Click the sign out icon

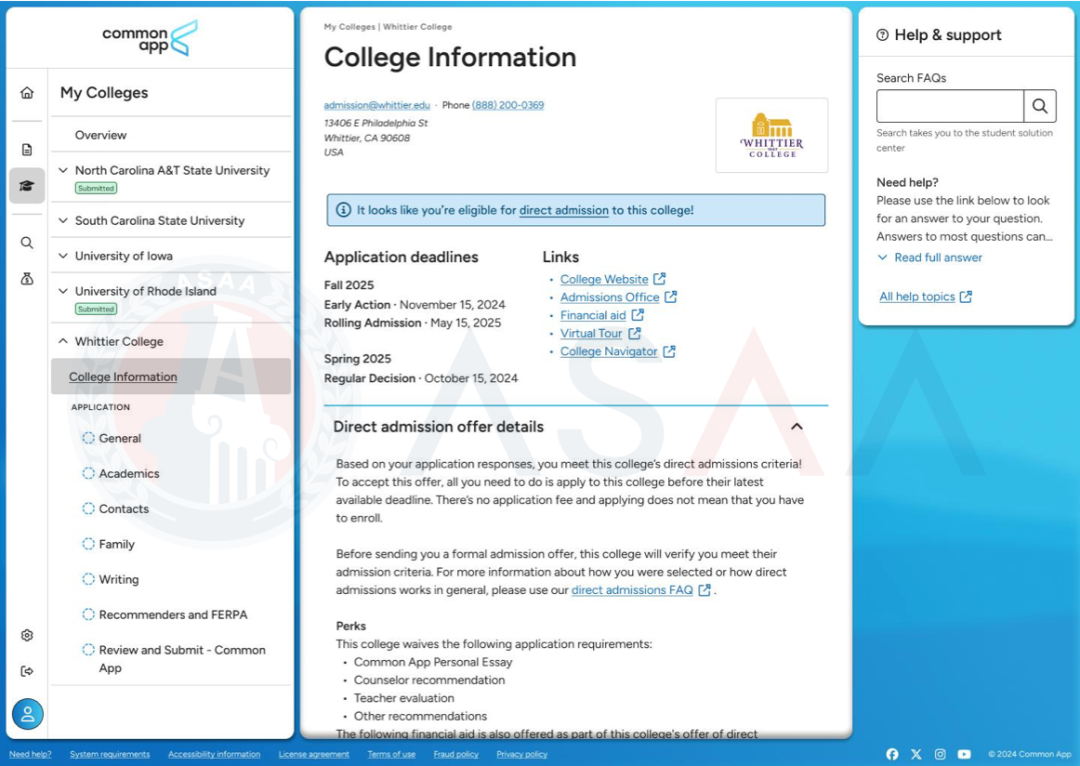27,671
